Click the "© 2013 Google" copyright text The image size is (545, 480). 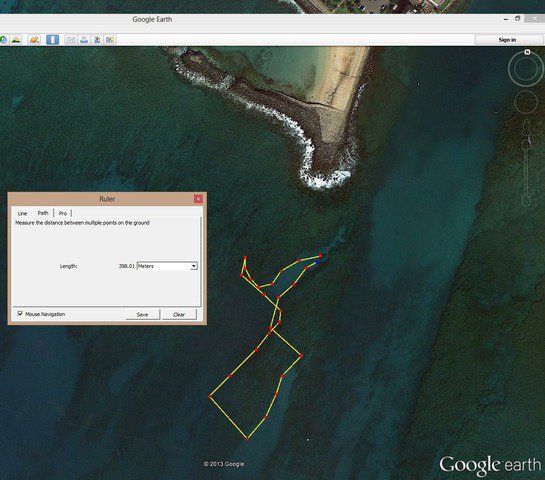pos(224,464)
